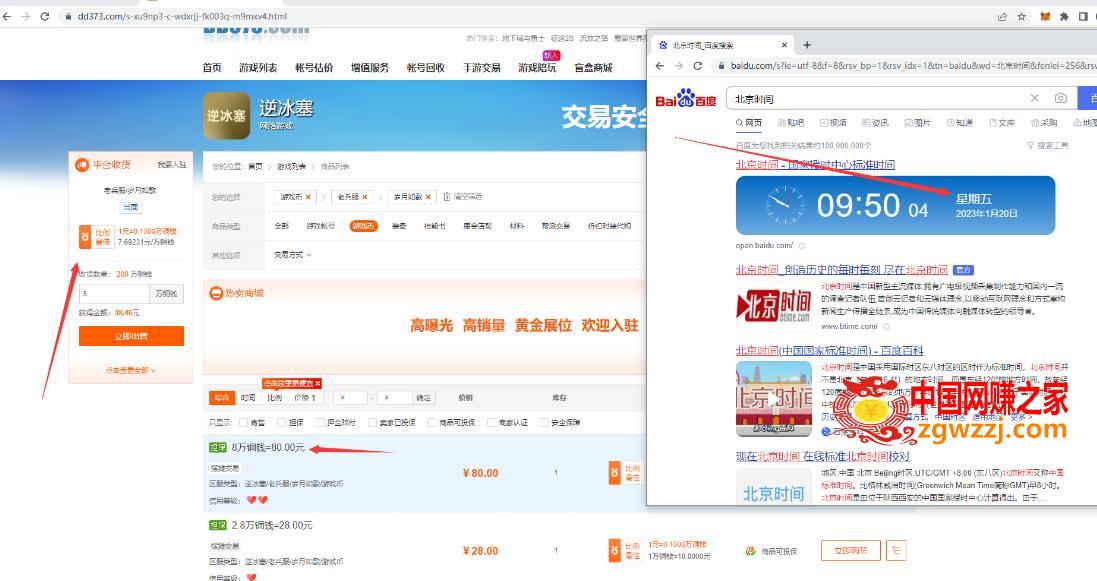Screen dimensions: 1097x581
Task: Click the add-to-cart icon beside 立即购买
Action: (x=896, y=550)
